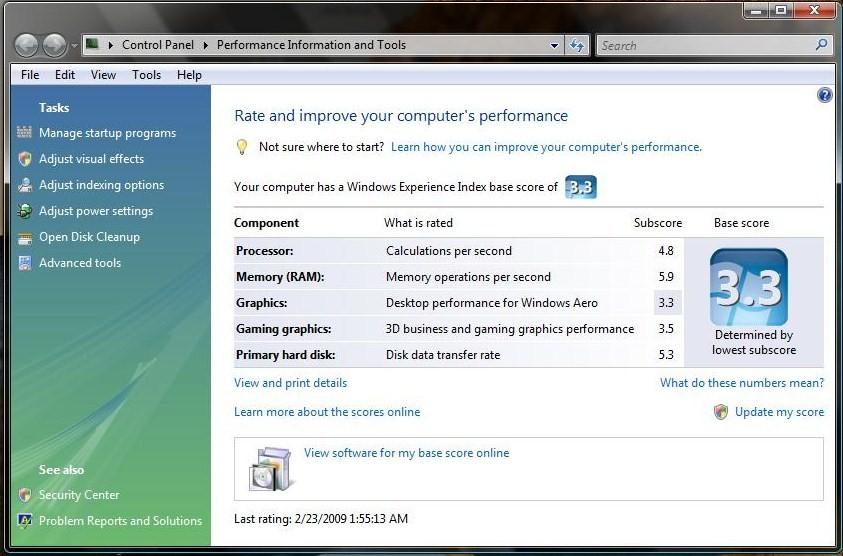Click the Learn more about the scores online link
The image size is (843, 556).
click(327, 412)
